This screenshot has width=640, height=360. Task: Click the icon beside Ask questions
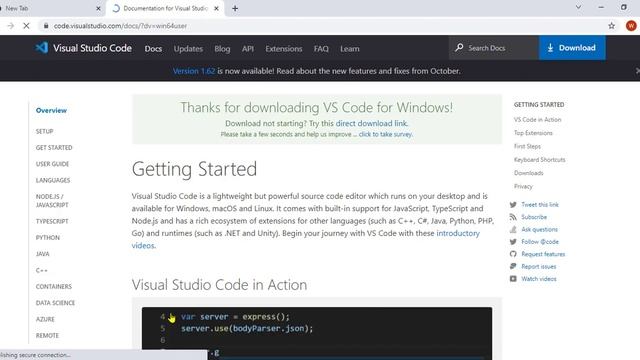click(x=513, y=229)
